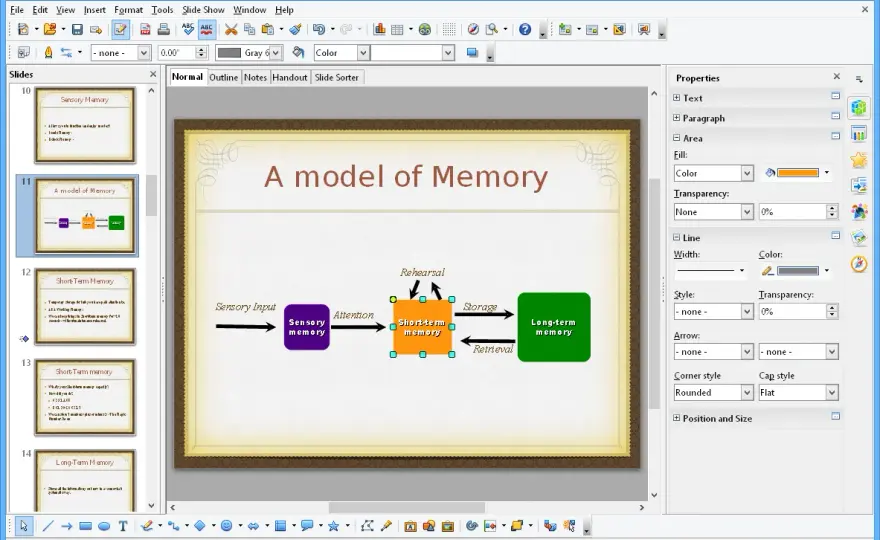Open the Cap style Flat dropdown
Screen dimensions: 880x540
point(798,392)
